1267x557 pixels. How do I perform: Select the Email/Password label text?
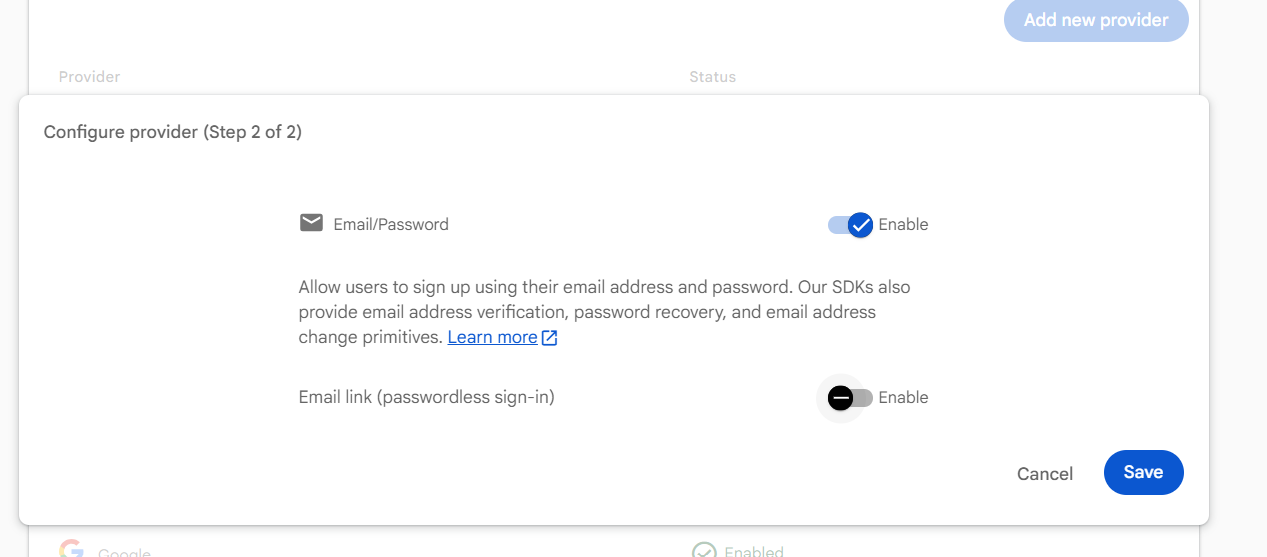391,225
